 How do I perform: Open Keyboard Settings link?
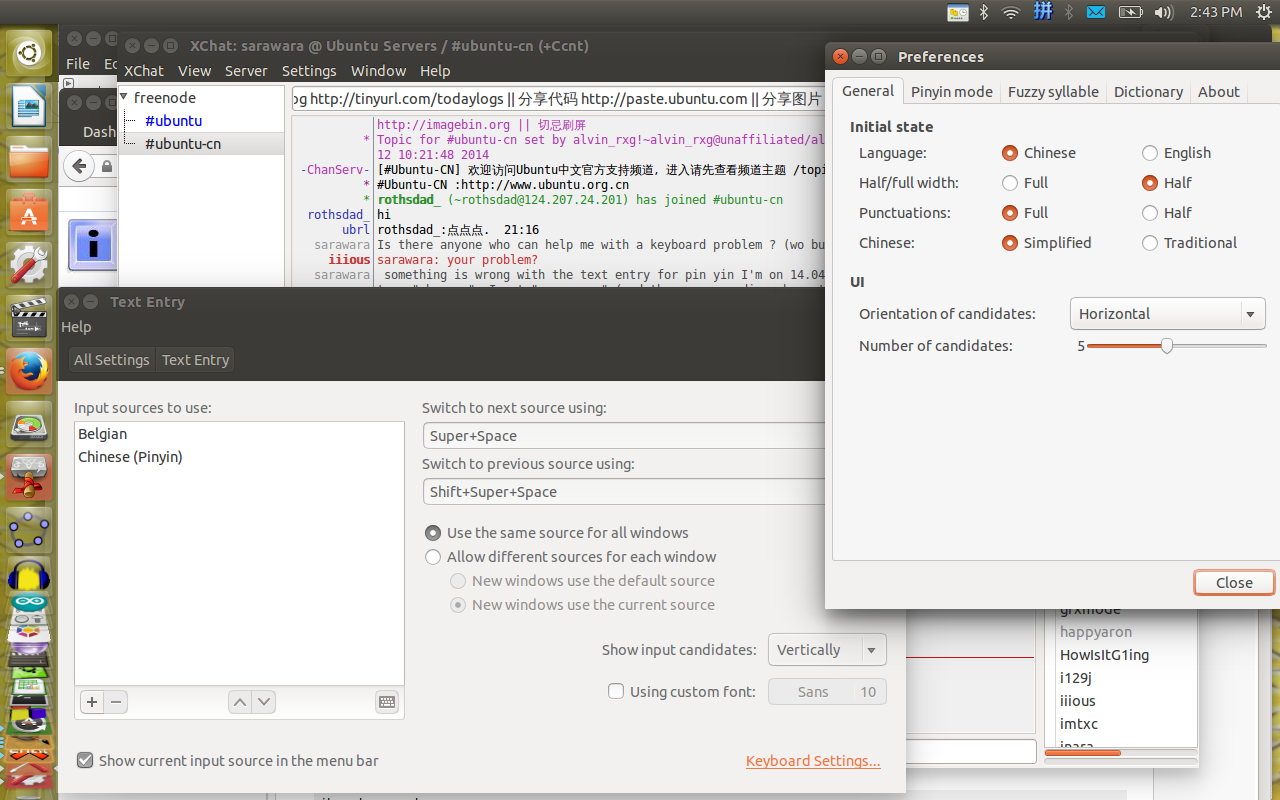point(813,761)
